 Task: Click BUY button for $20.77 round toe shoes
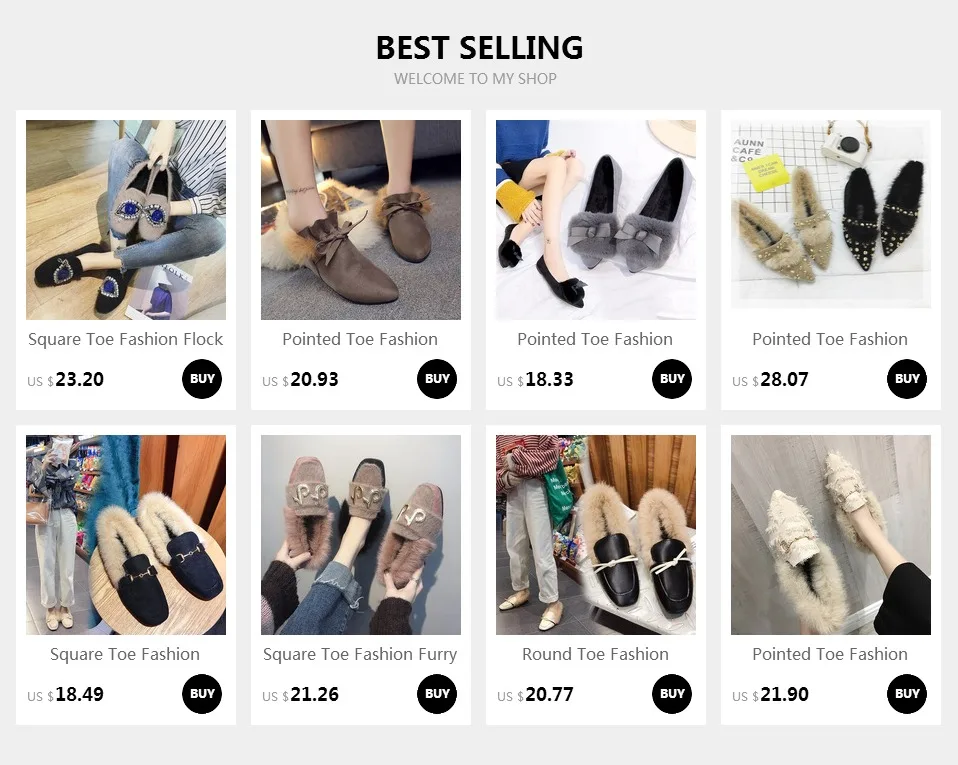[x=671, y=694]
